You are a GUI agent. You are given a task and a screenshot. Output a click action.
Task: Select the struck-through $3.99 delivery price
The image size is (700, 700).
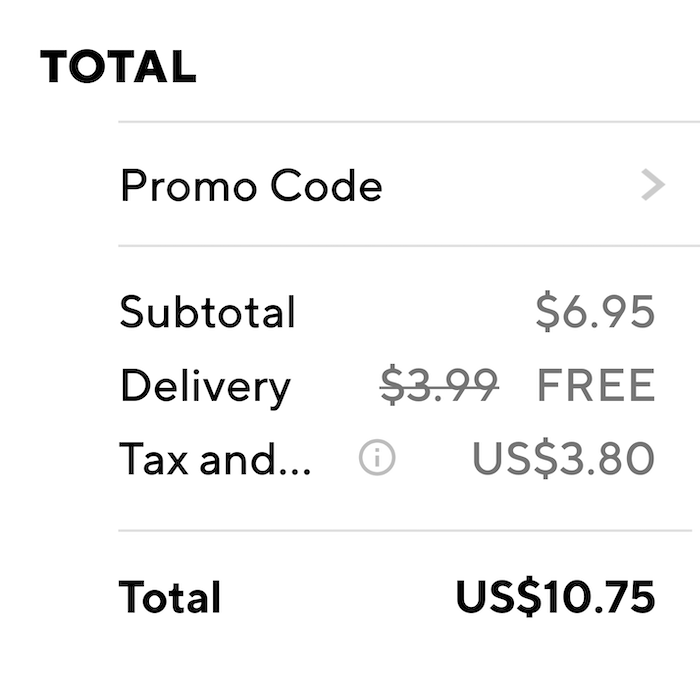tap(439, 384)
